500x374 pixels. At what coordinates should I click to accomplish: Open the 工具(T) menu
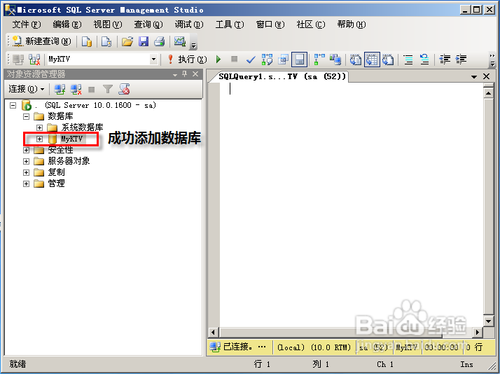click(230, 25)
